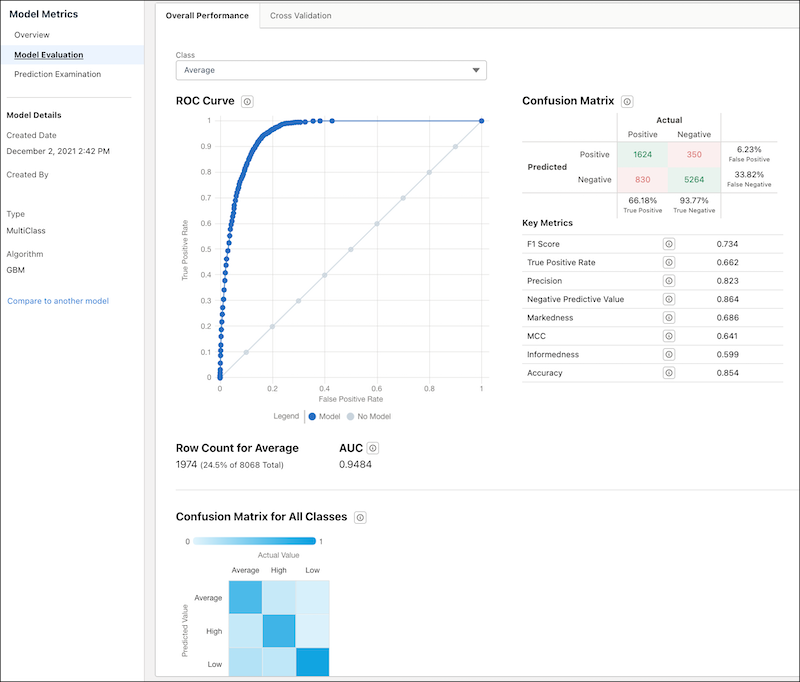The image size is (800, 682).
Task: Switch to the Cross Validation tab
Action: click(301, 16)
